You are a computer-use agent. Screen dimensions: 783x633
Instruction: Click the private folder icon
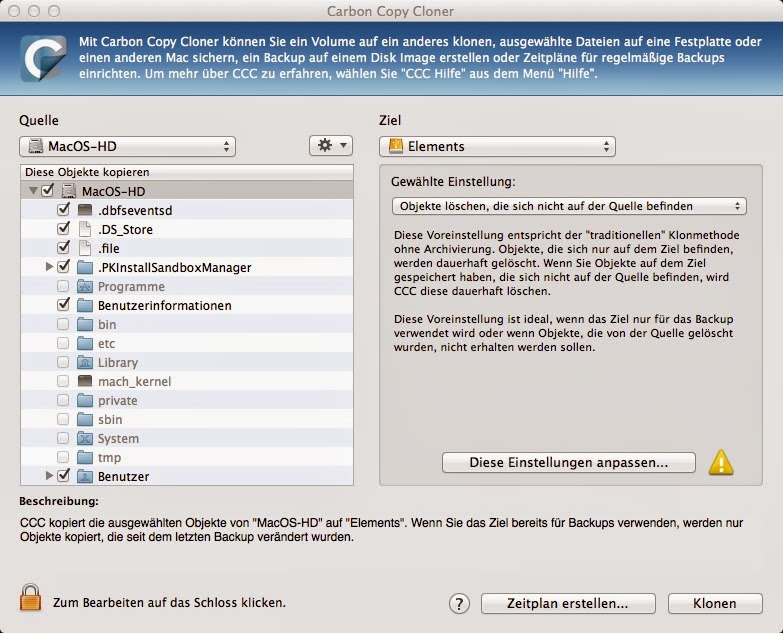85,400
